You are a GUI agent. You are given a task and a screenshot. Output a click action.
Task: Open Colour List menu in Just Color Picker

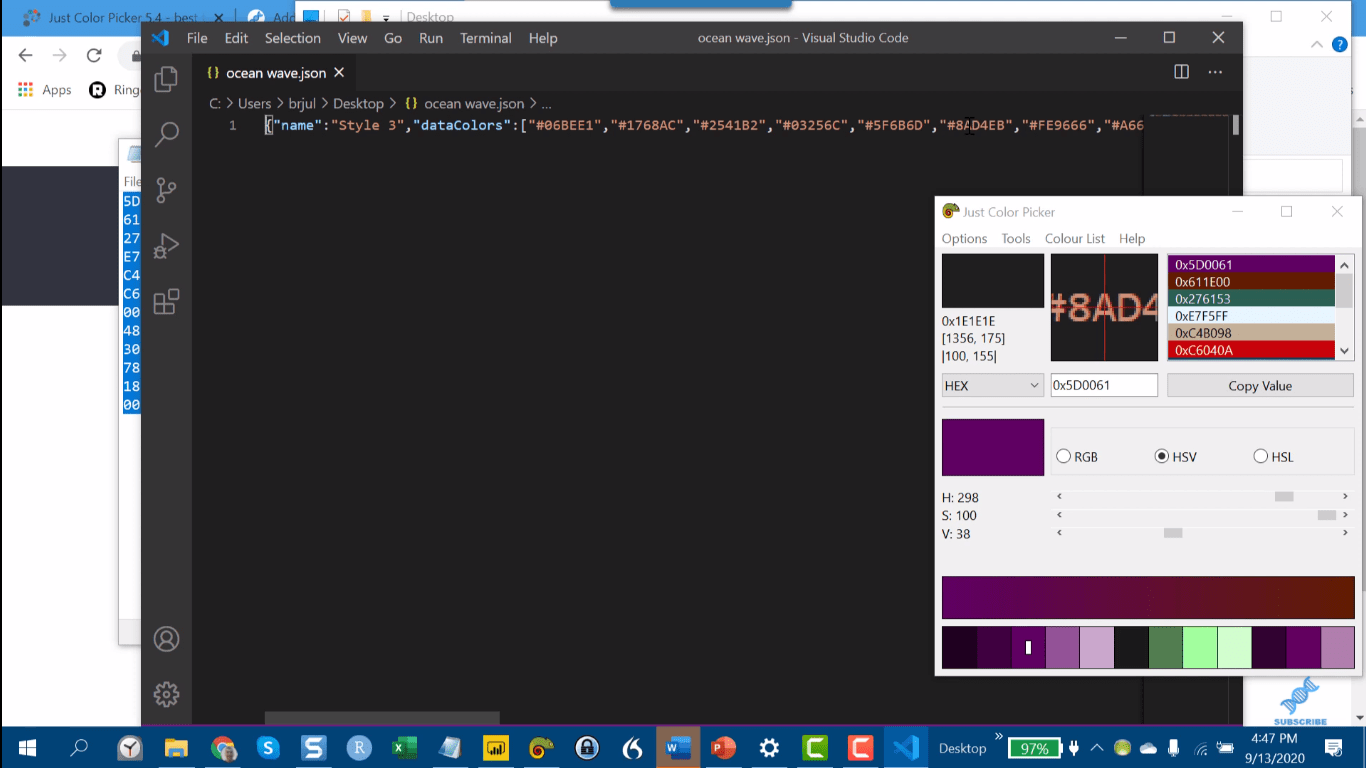coord(1075,238)
